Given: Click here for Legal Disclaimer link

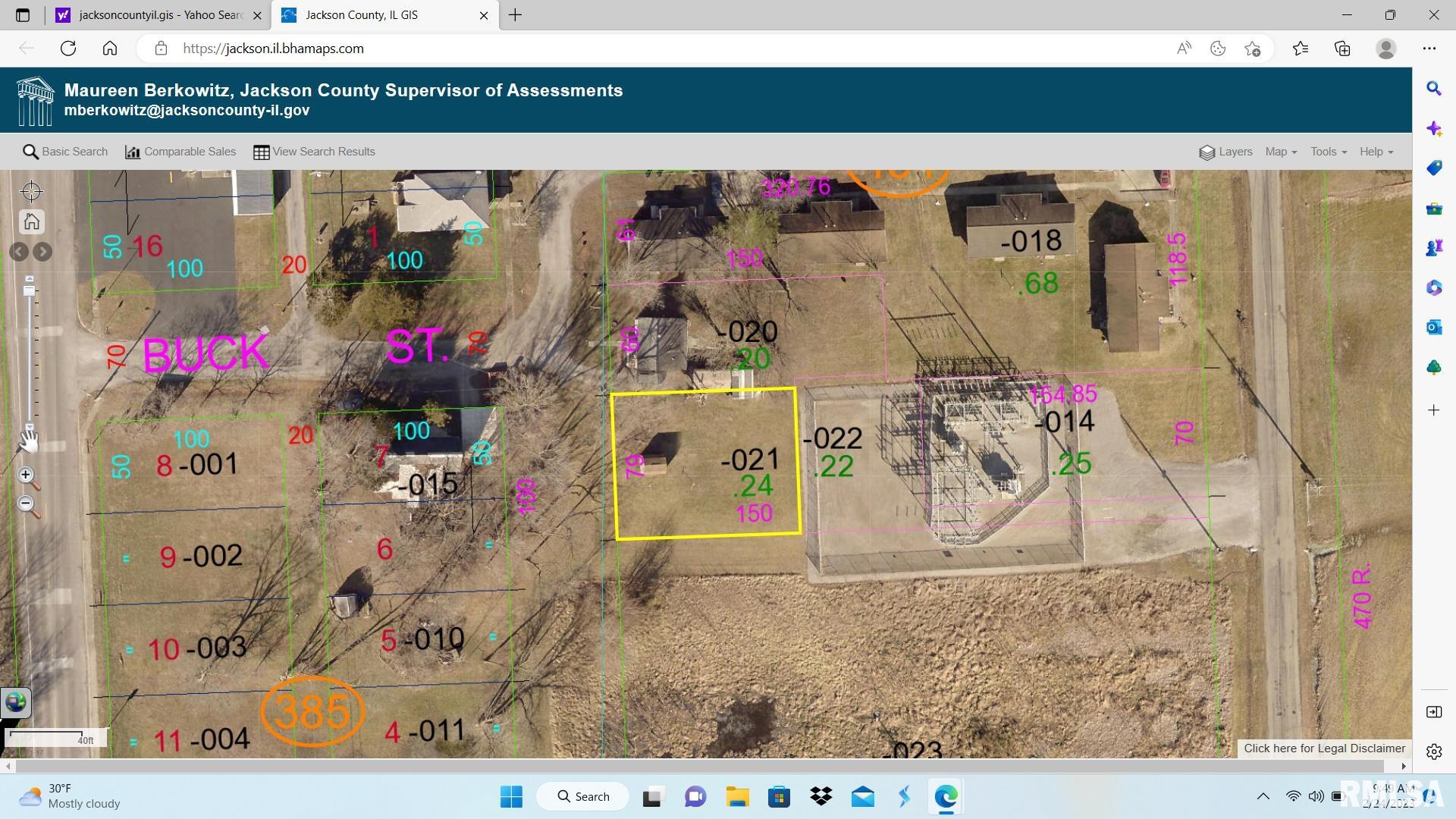Looking at the screenshot, I should click(1324, 748).
